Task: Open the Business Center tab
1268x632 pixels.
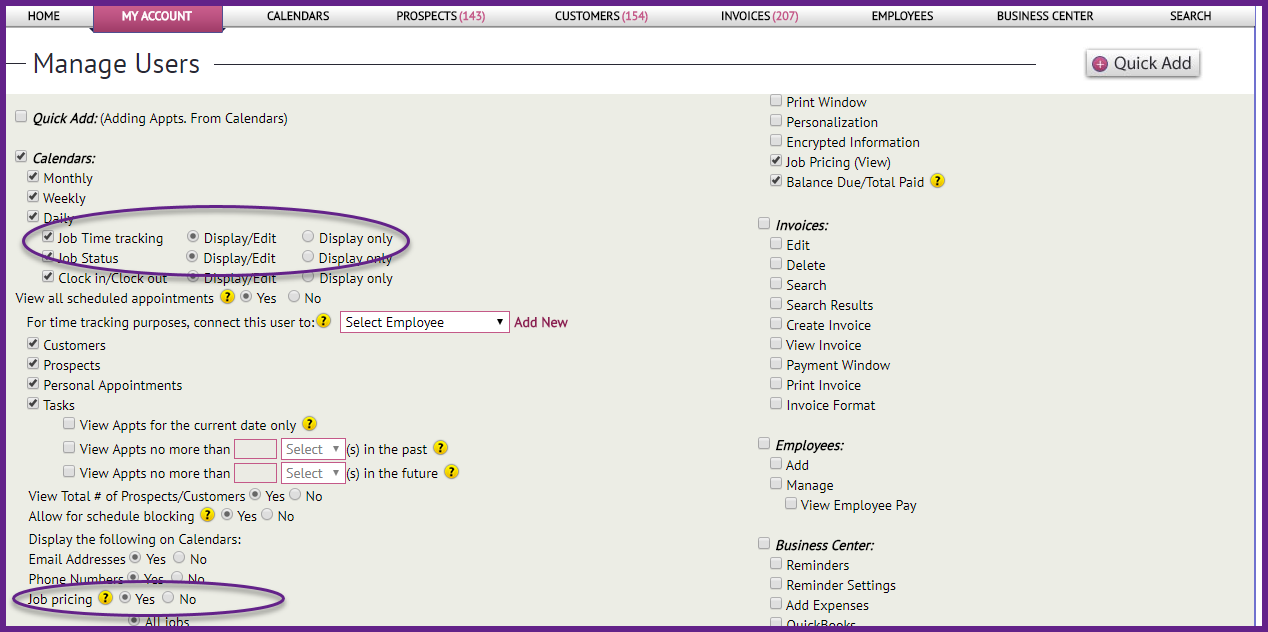Action: [1045, 16]
